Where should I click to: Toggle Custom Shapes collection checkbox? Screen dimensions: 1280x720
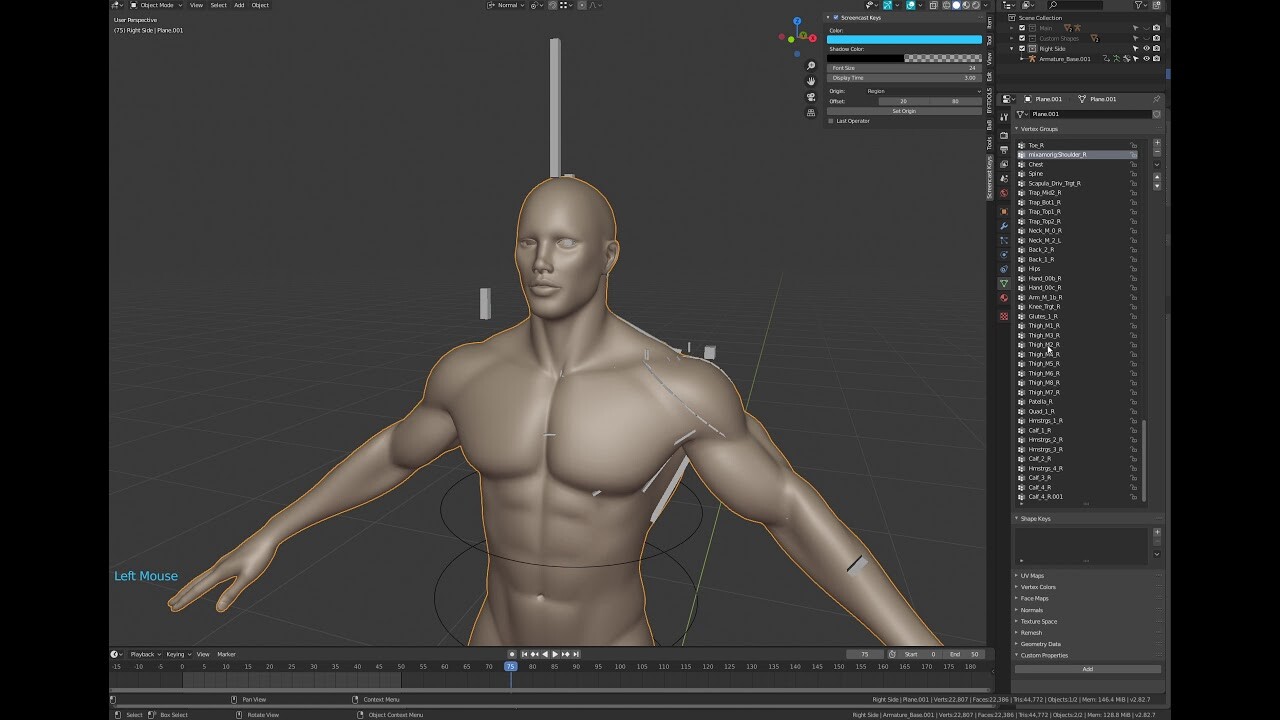pyautogui.click(x=1022, y=38)
